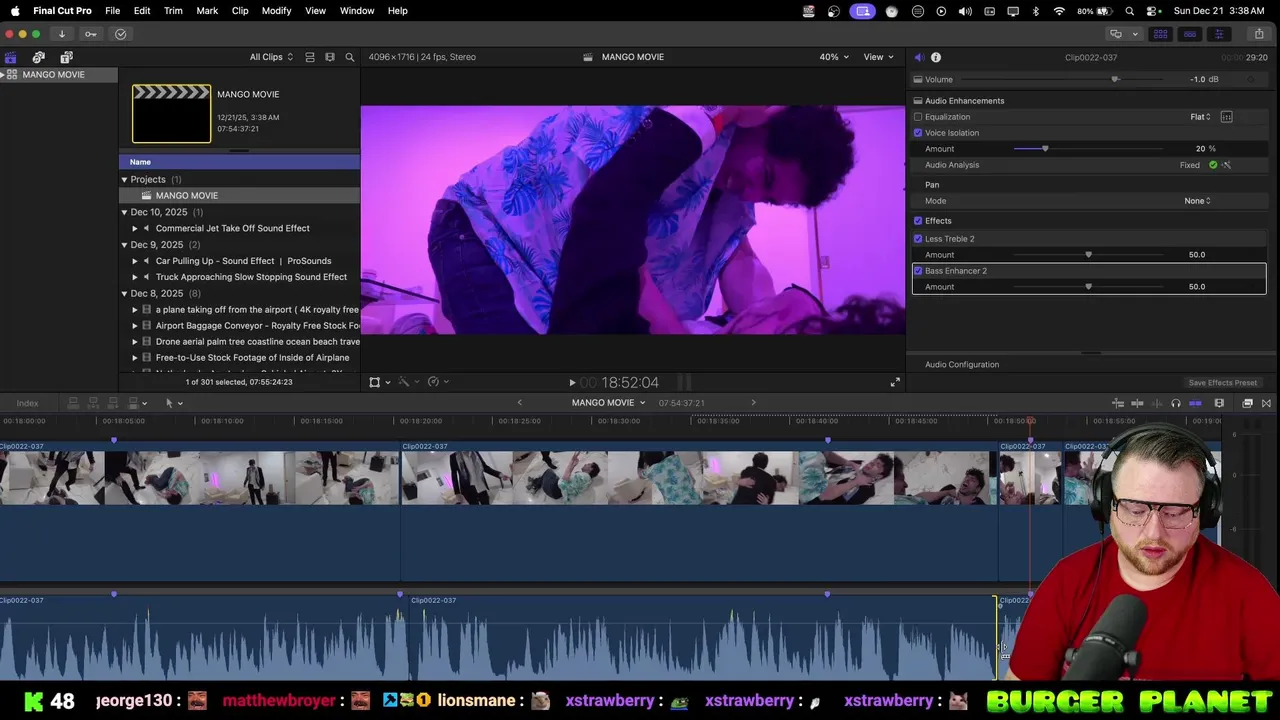The image size is (1280, 720).
Task: Toggle the Audio Enhancements checkbox
Action: [918, 101]
